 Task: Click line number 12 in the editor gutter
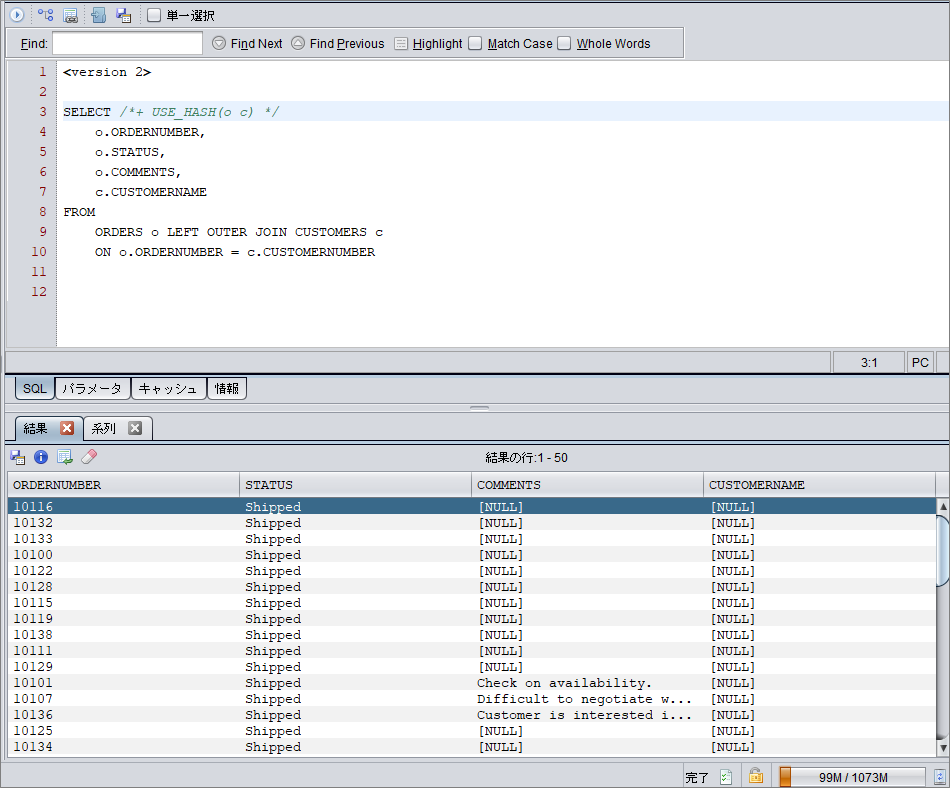point(39,292)
